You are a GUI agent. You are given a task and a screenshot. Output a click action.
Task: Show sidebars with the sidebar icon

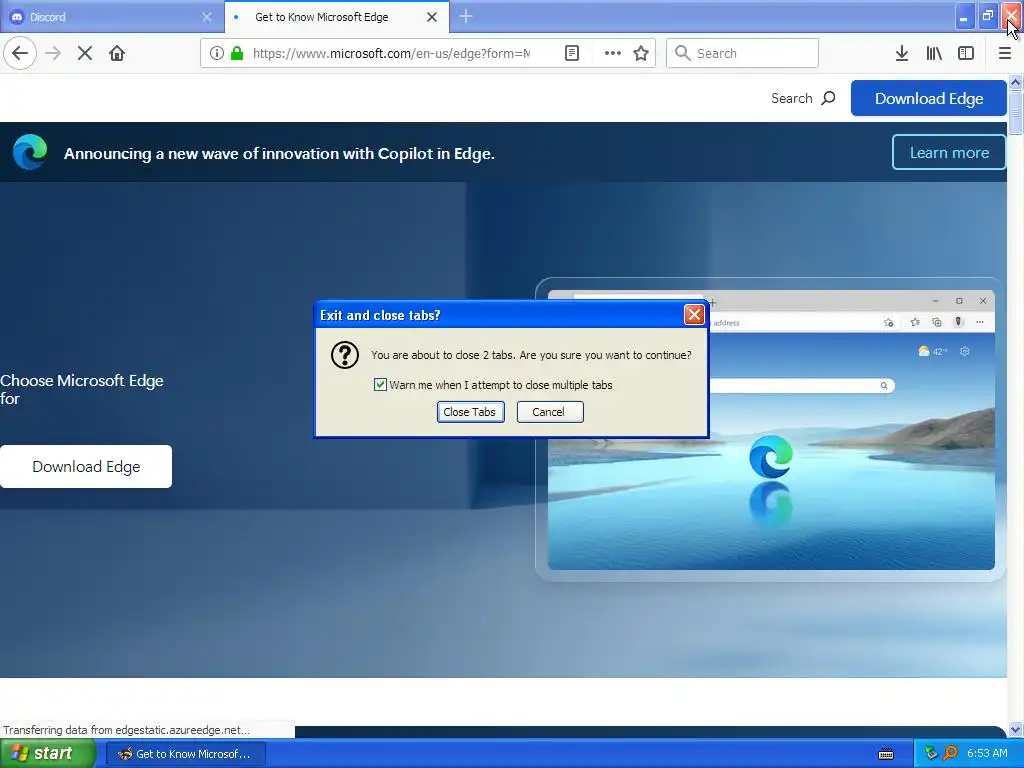[x=966, y=53]
